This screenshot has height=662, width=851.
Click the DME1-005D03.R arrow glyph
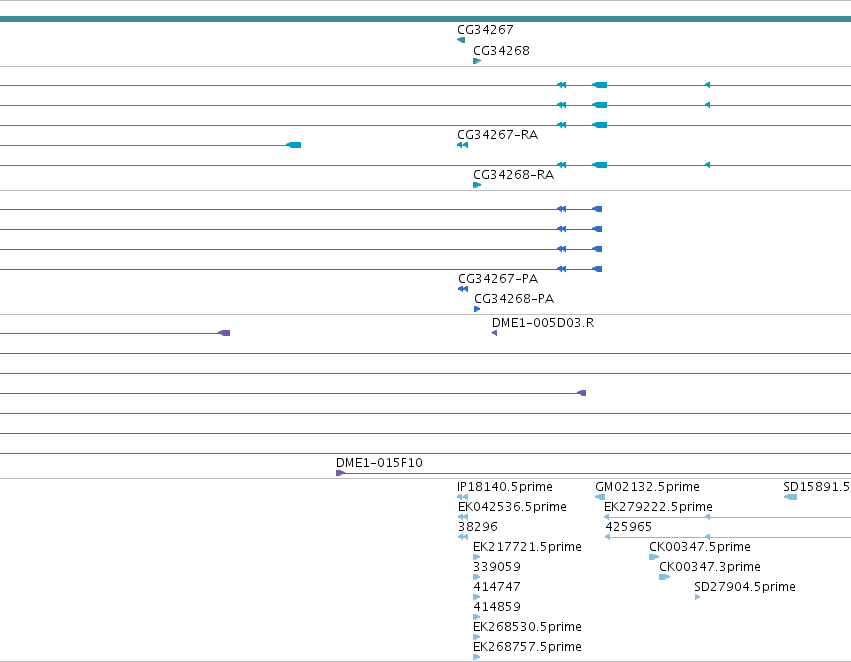pyautogui.click(x=494, y=333)
